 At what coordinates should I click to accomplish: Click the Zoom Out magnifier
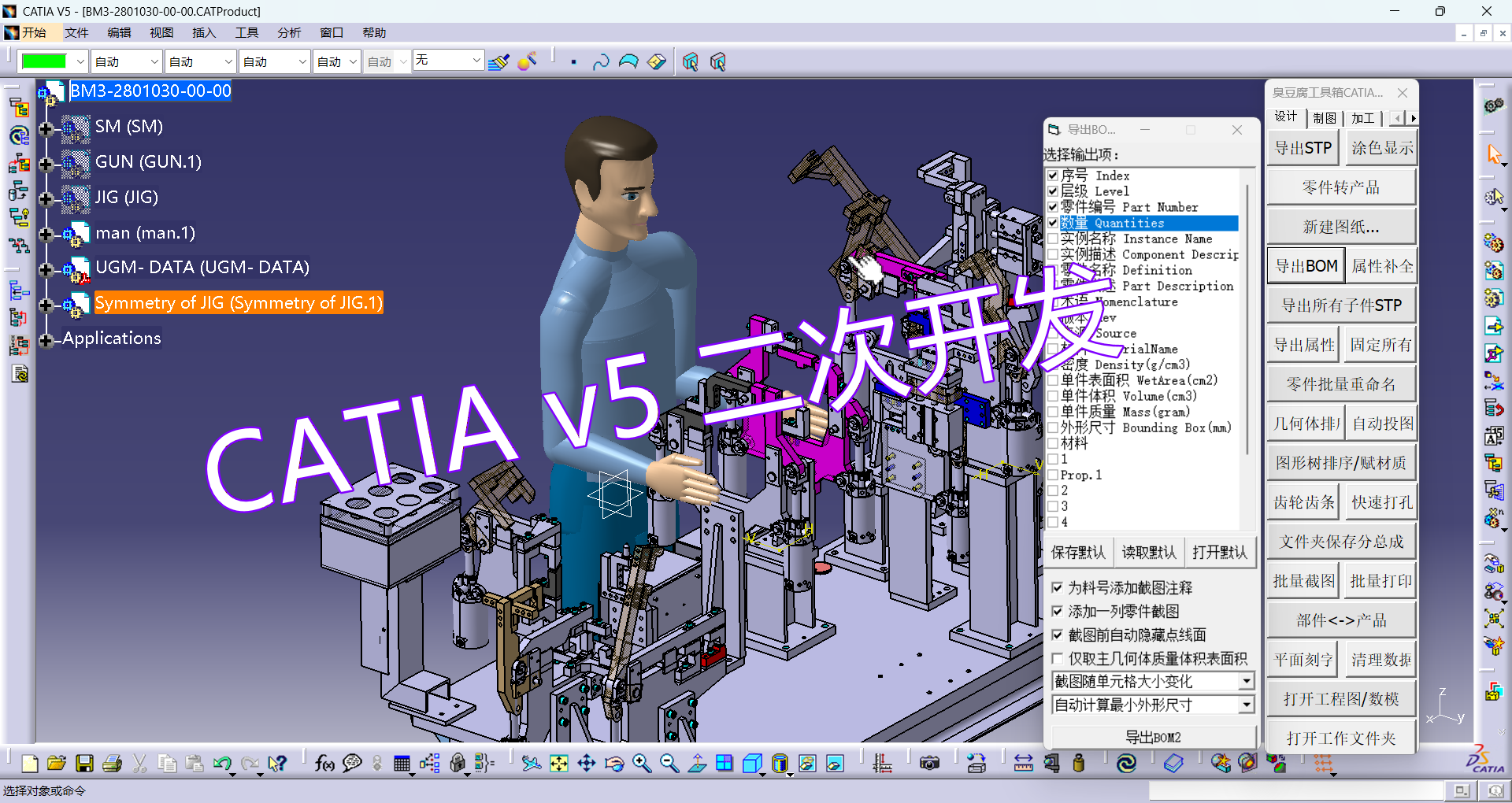(x=669, y=763)
